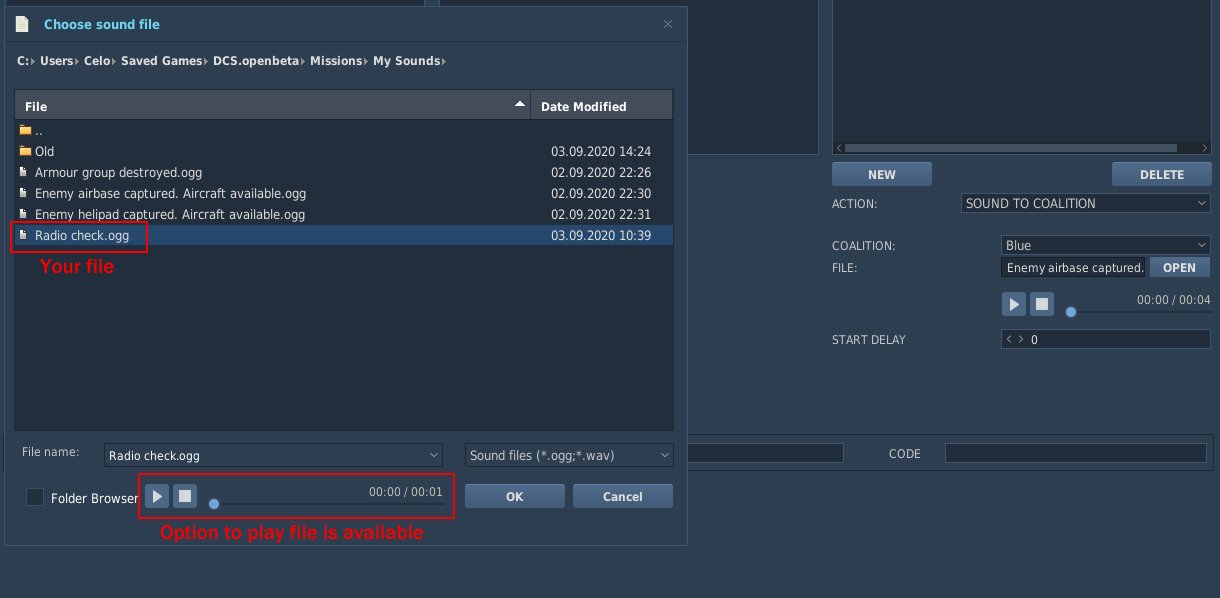The width and height of the screenshot is (1220, 598).
Task: Click the NEW action button
Action: click(882, 174)
